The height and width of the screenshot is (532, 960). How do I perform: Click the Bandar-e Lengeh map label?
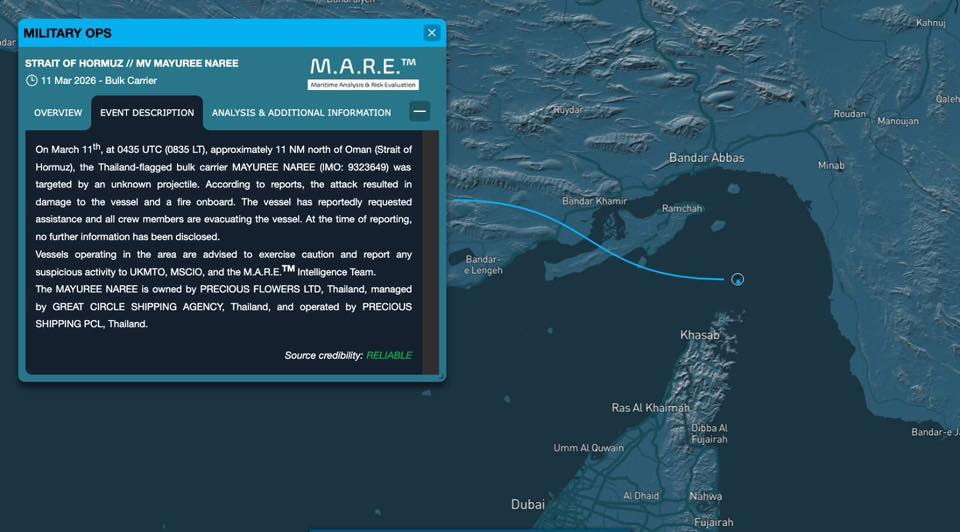(484, 265)
